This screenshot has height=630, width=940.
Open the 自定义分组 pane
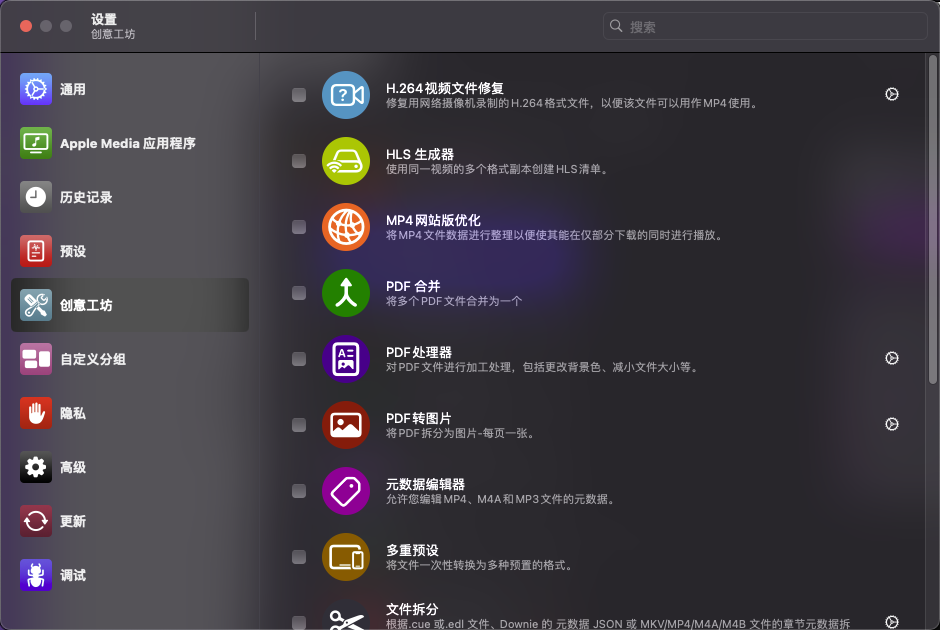pos(129,359)
